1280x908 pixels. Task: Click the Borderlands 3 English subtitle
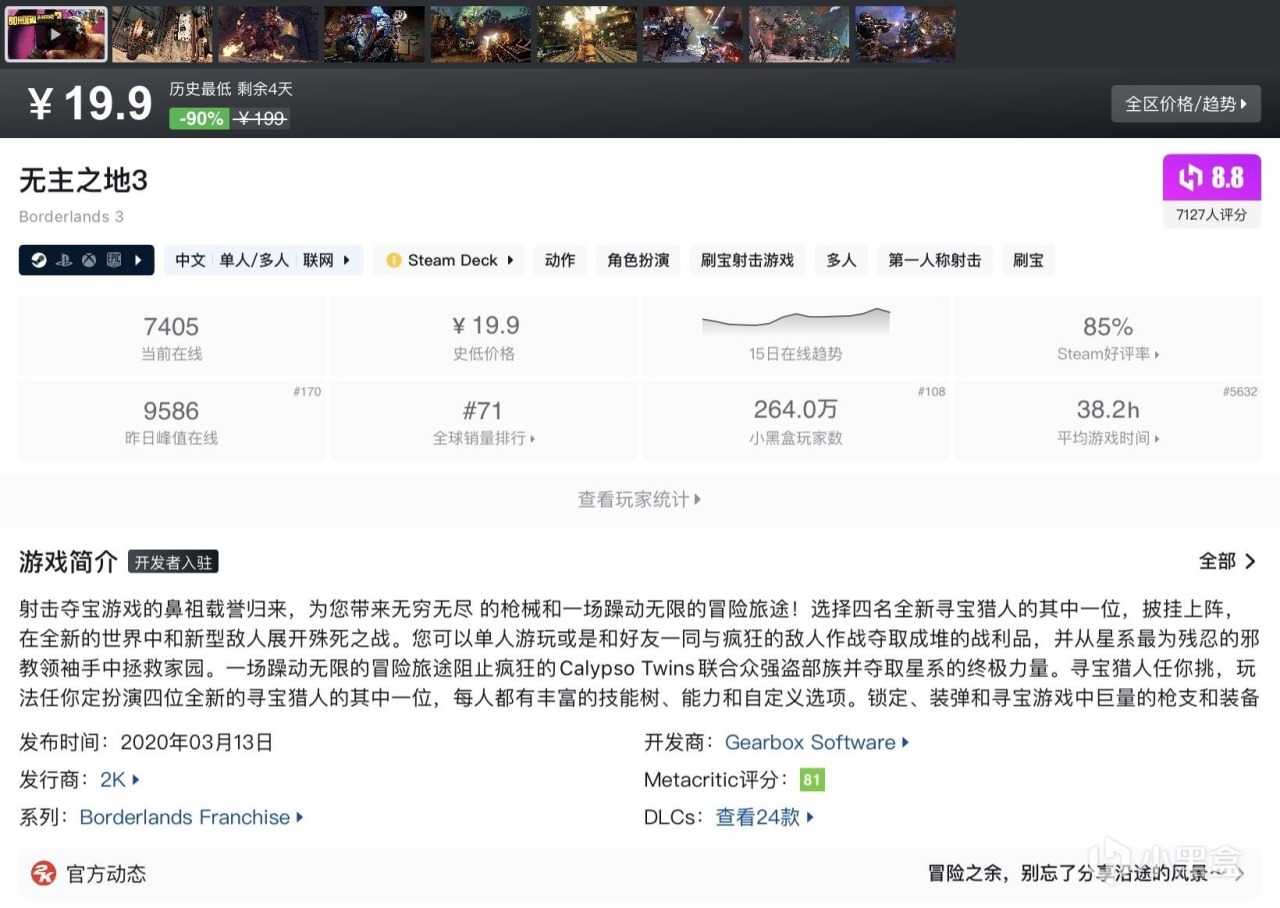click(72, 216)
